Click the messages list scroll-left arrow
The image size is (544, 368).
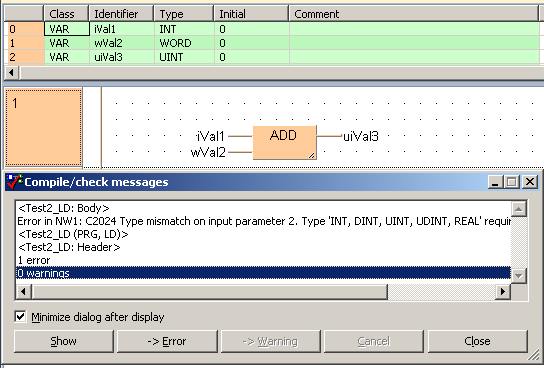[x=23, y=292]
